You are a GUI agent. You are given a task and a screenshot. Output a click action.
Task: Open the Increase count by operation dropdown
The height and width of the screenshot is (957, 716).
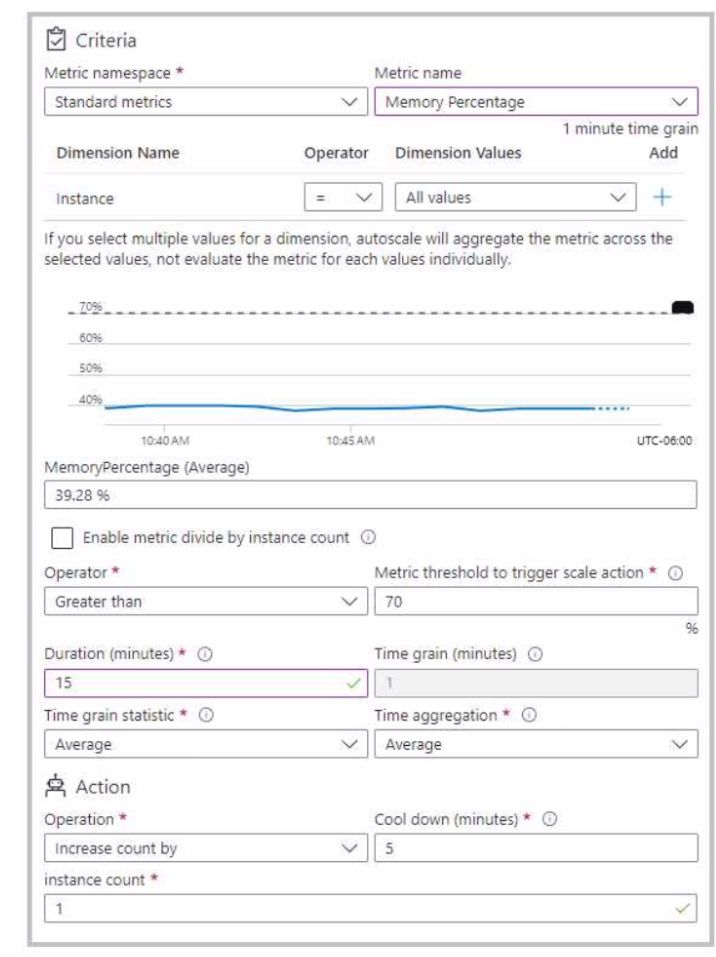click(206, 848)
